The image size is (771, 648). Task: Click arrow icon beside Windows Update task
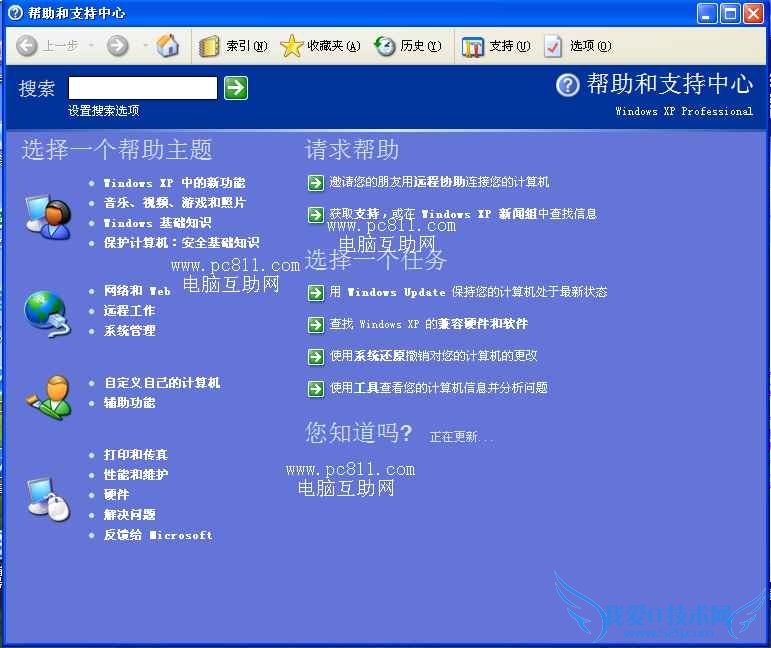(316, 293)
